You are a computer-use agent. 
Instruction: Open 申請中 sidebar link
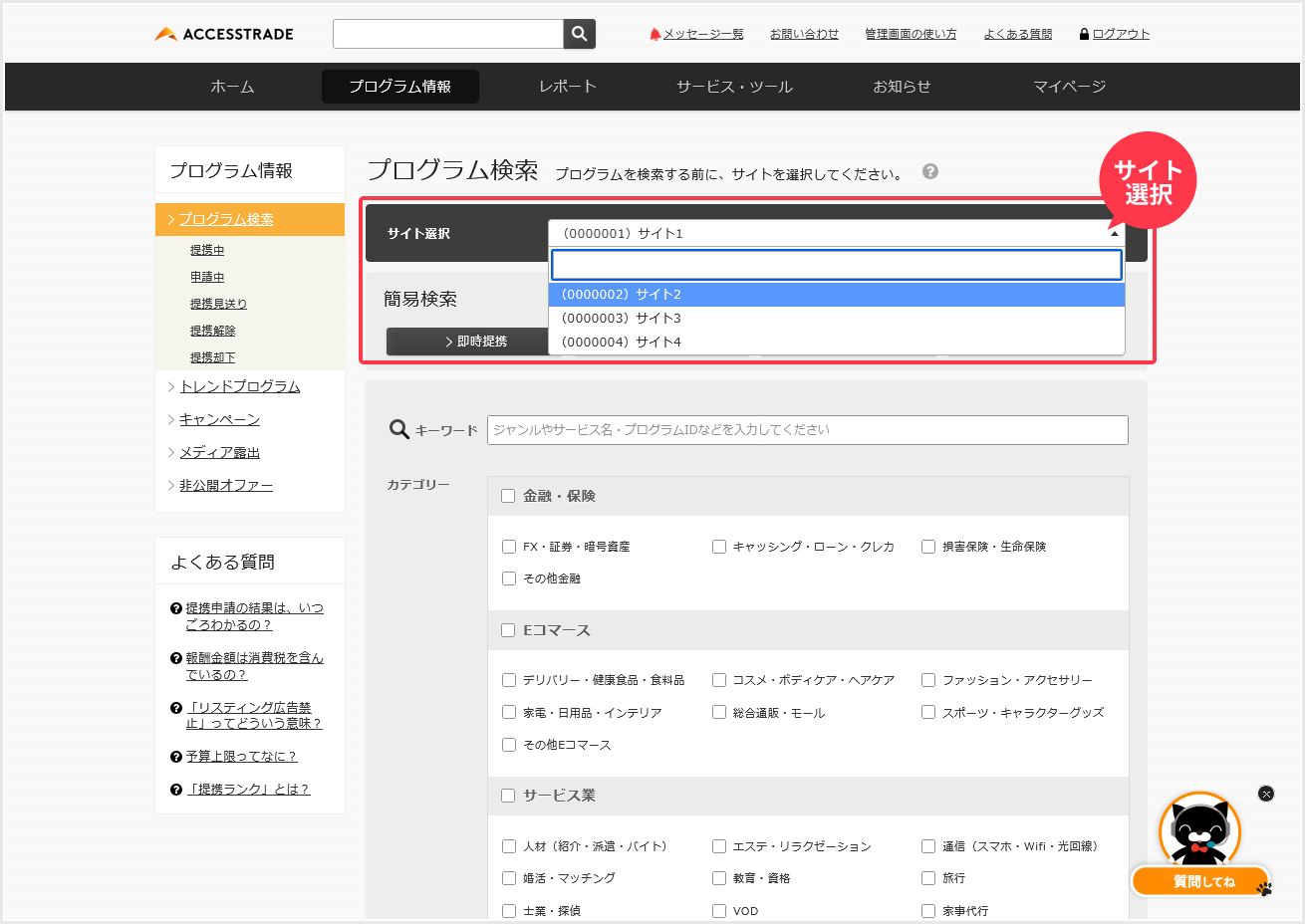pos(207,277)
